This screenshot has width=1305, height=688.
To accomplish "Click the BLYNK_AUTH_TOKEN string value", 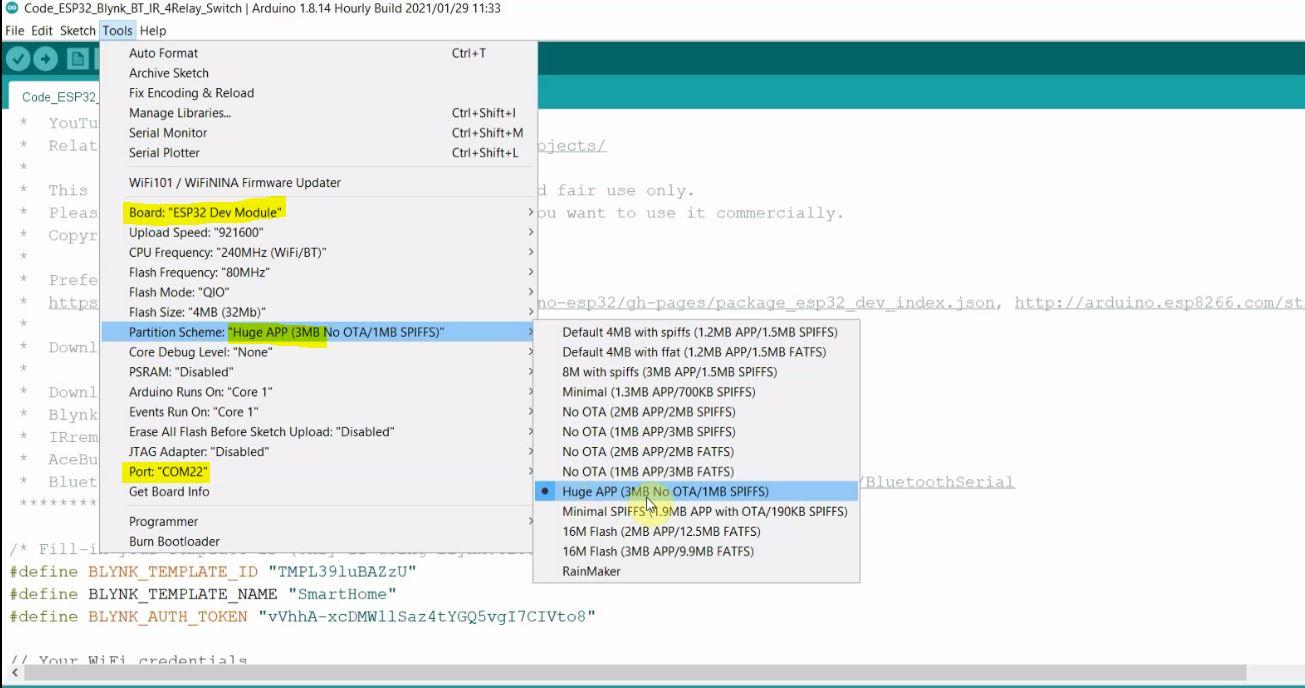I will pos(426,616).
